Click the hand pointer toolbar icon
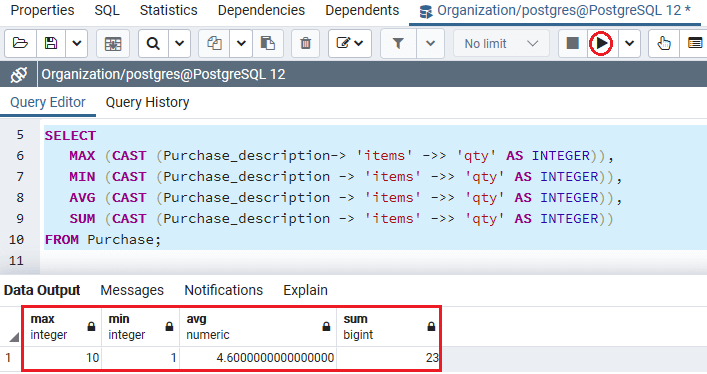 (x=664, y=43)
